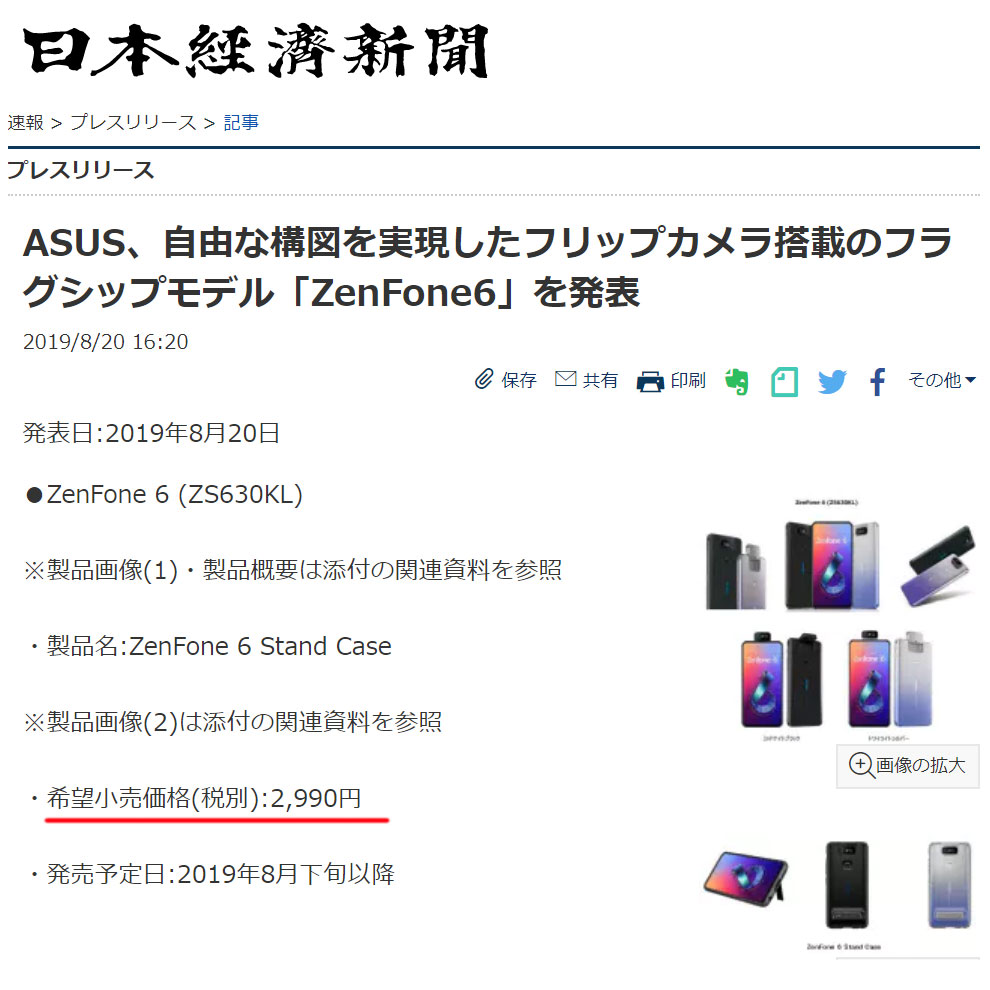990x990 pixels.
Task: Click the 保存 label
Action: pos(519,379)
